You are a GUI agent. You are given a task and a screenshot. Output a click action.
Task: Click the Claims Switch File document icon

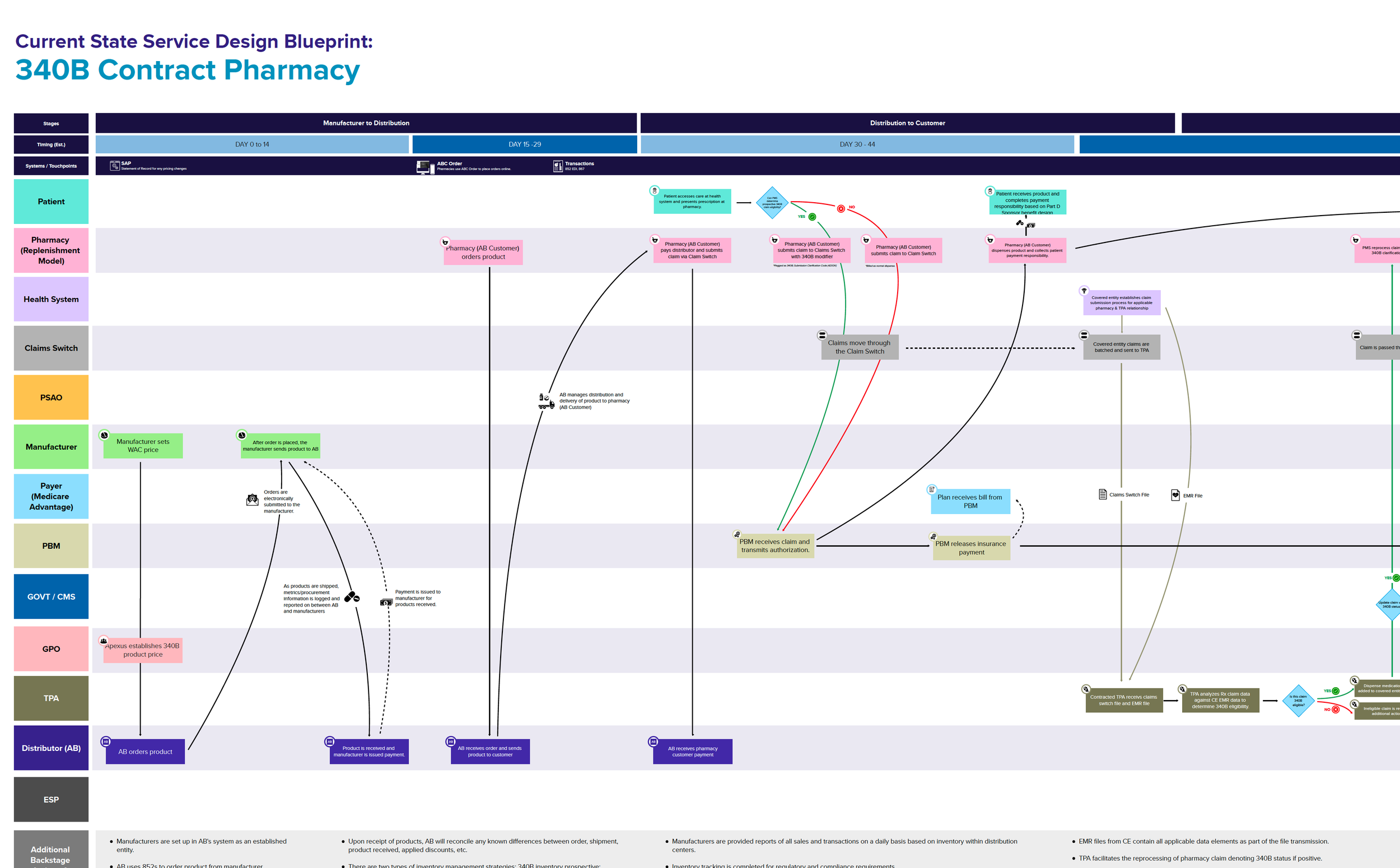click(1103, 494)
